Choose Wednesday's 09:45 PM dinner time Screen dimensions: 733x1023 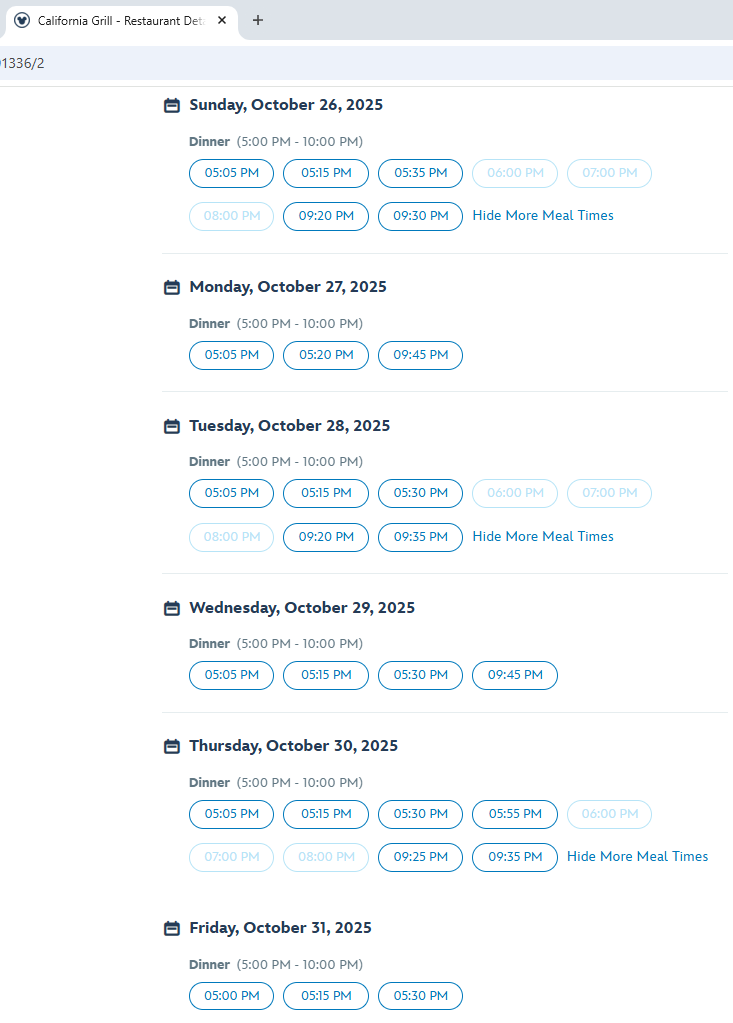coord(515,675)
